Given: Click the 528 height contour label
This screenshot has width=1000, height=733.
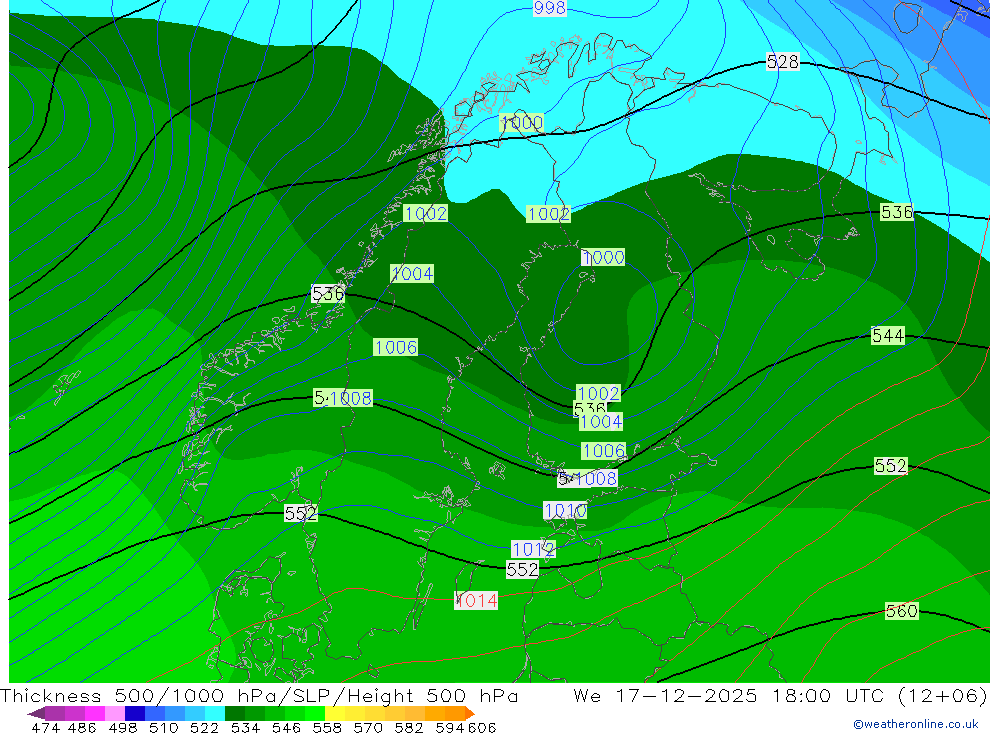Looking at the screenshot, I should pos(783,62).
